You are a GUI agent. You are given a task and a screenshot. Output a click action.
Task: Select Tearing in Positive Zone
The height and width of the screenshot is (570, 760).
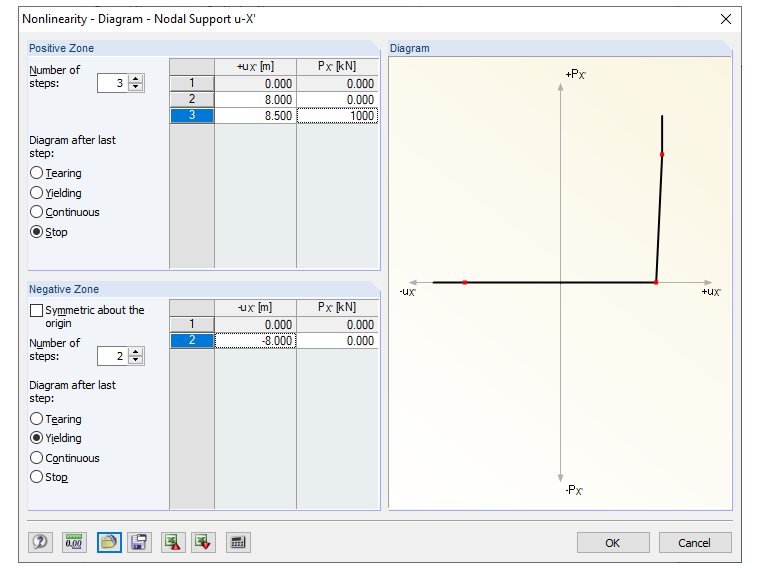36,173
